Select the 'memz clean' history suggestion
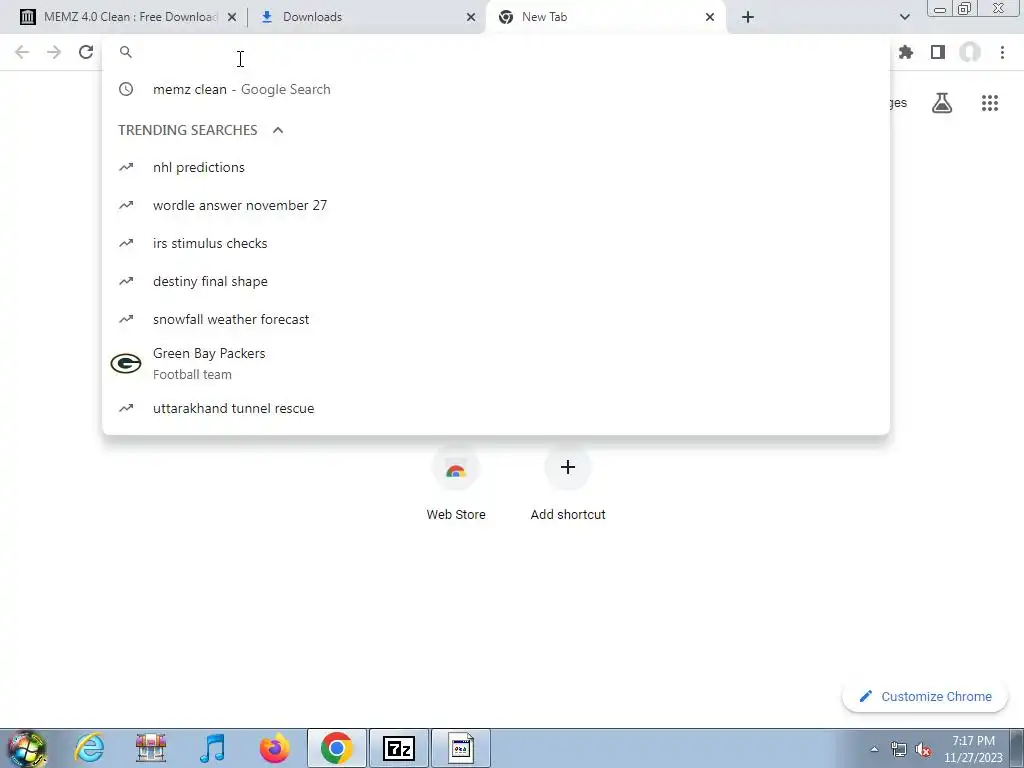This screenshot has height=768, width=1024. [x=496, y=89]
